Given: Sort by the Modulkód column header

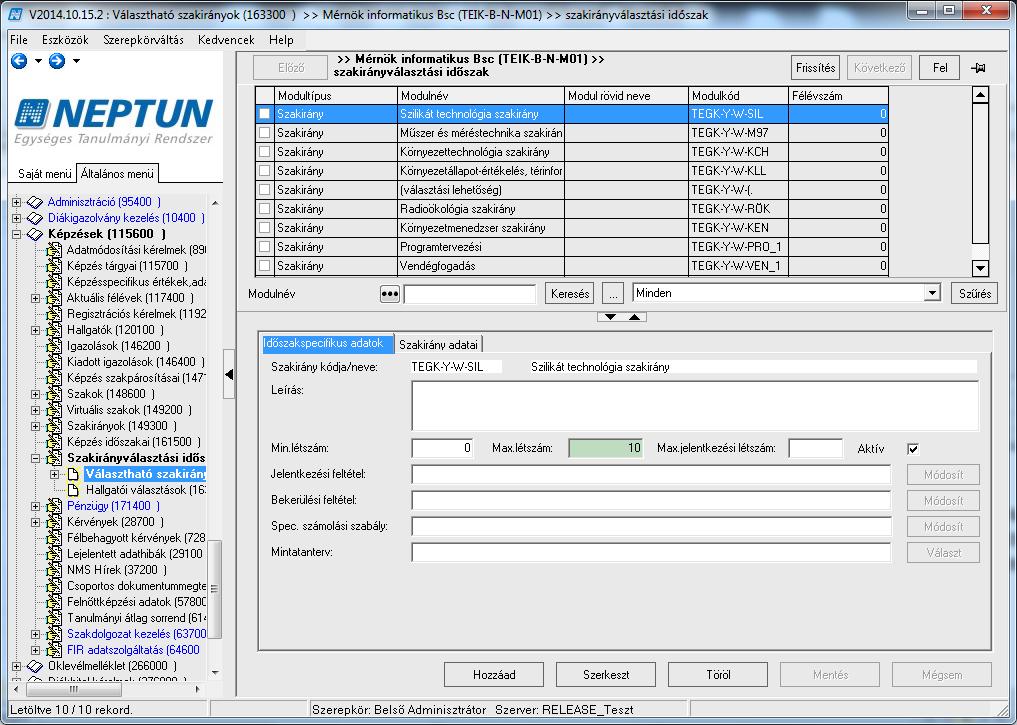Looking at the screenshot, I should tap(738, 95).
